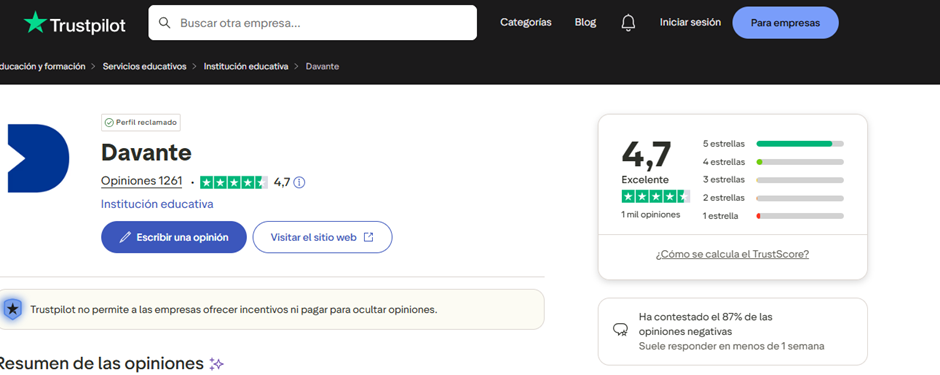
Task: Open ¿Cómo se calcula el TrustScore?
Action: coord(732,254)
